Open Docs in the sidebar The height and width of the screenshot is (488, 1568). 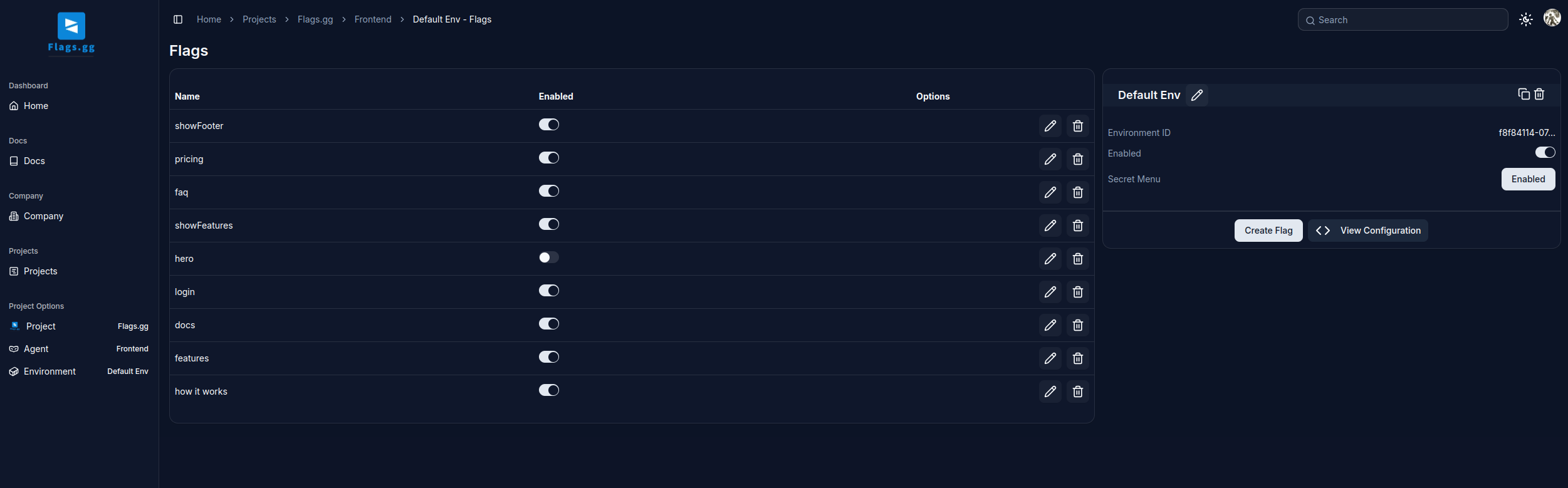[x=78, y=161]
